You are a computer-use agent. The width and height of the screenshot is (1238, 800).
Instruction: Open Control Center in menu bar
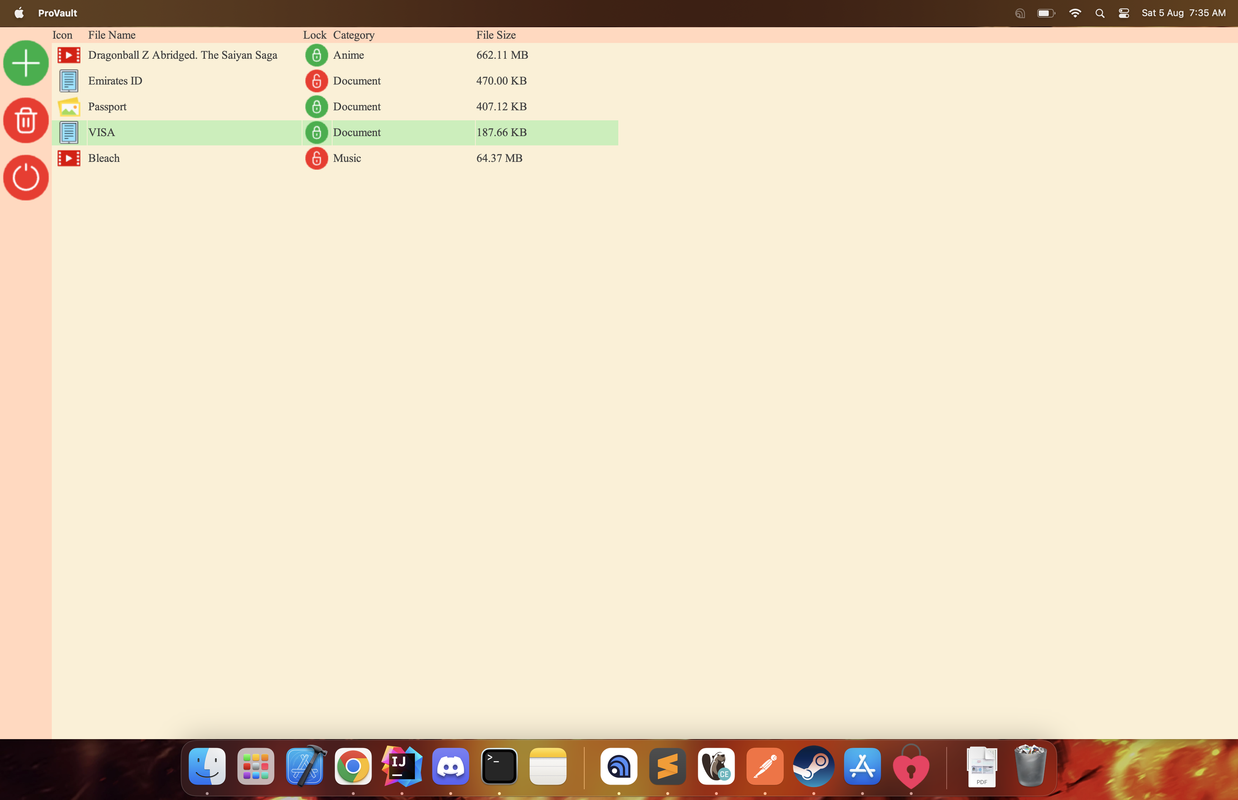[x=1124, y=13]
